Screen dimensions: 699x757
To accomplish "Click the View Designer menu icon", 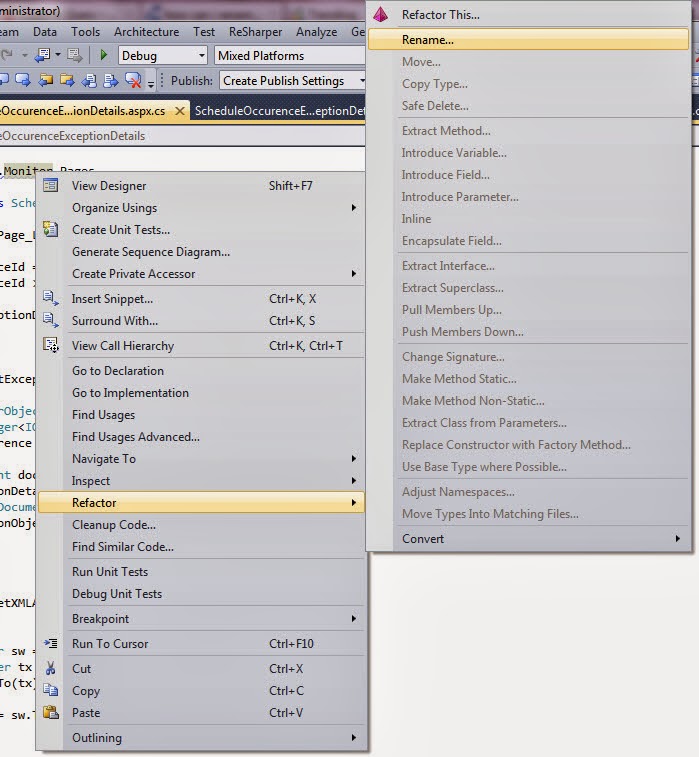I will [x=51, y=185].
